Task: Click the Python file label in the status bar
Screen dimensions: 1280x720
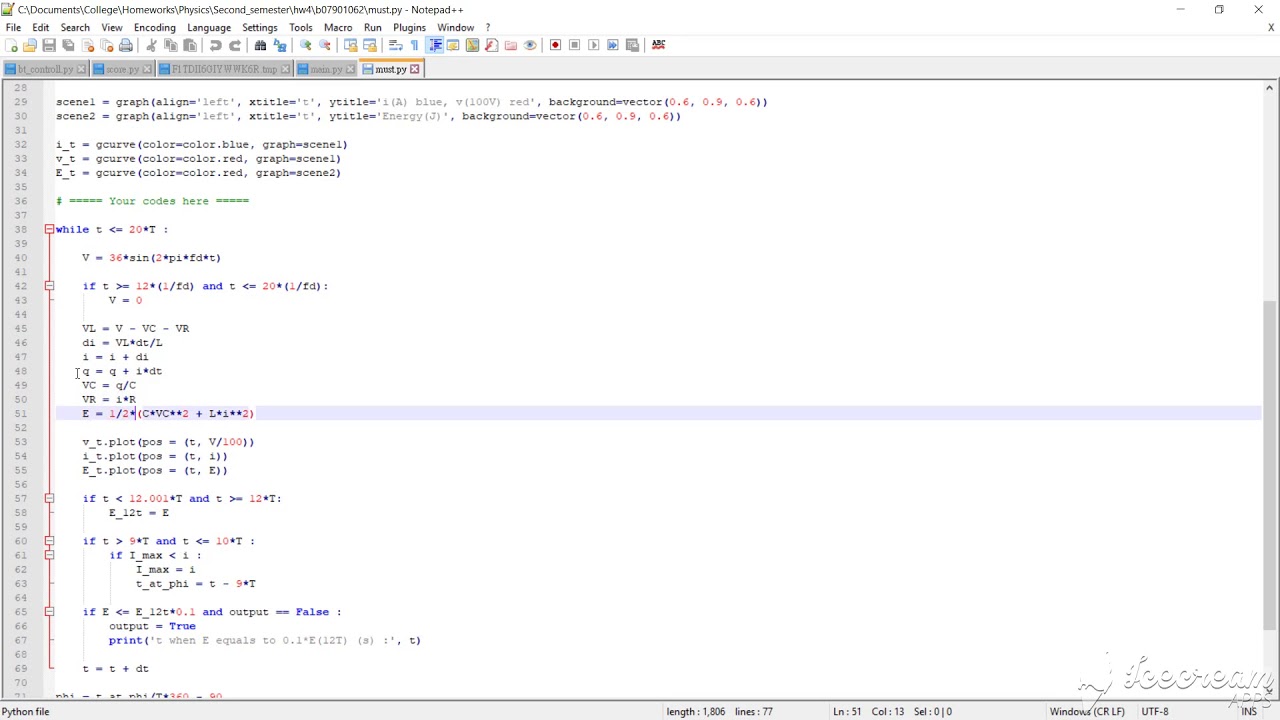Action: [26, 712]
